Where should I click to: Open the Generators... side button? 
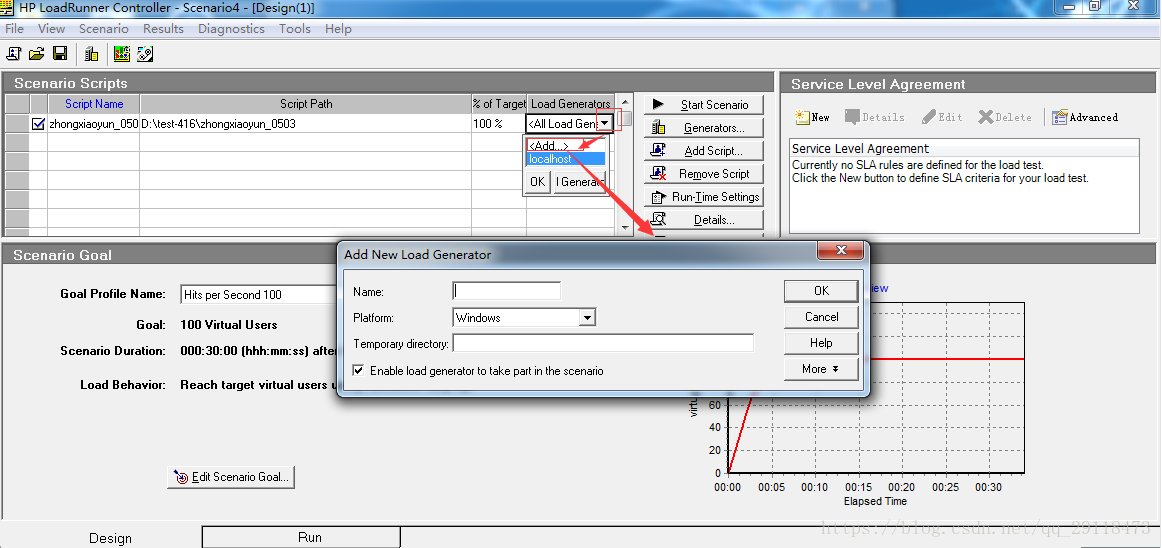tap(703, 128)
